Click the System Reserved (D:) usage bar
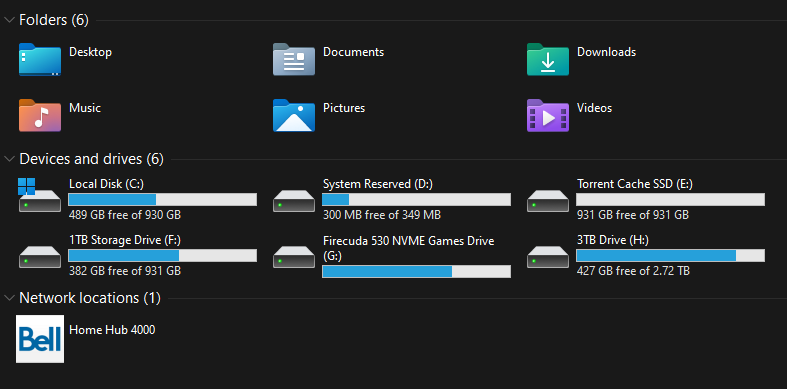The width and height of the screenshot is (787, 389). point(417,200)
